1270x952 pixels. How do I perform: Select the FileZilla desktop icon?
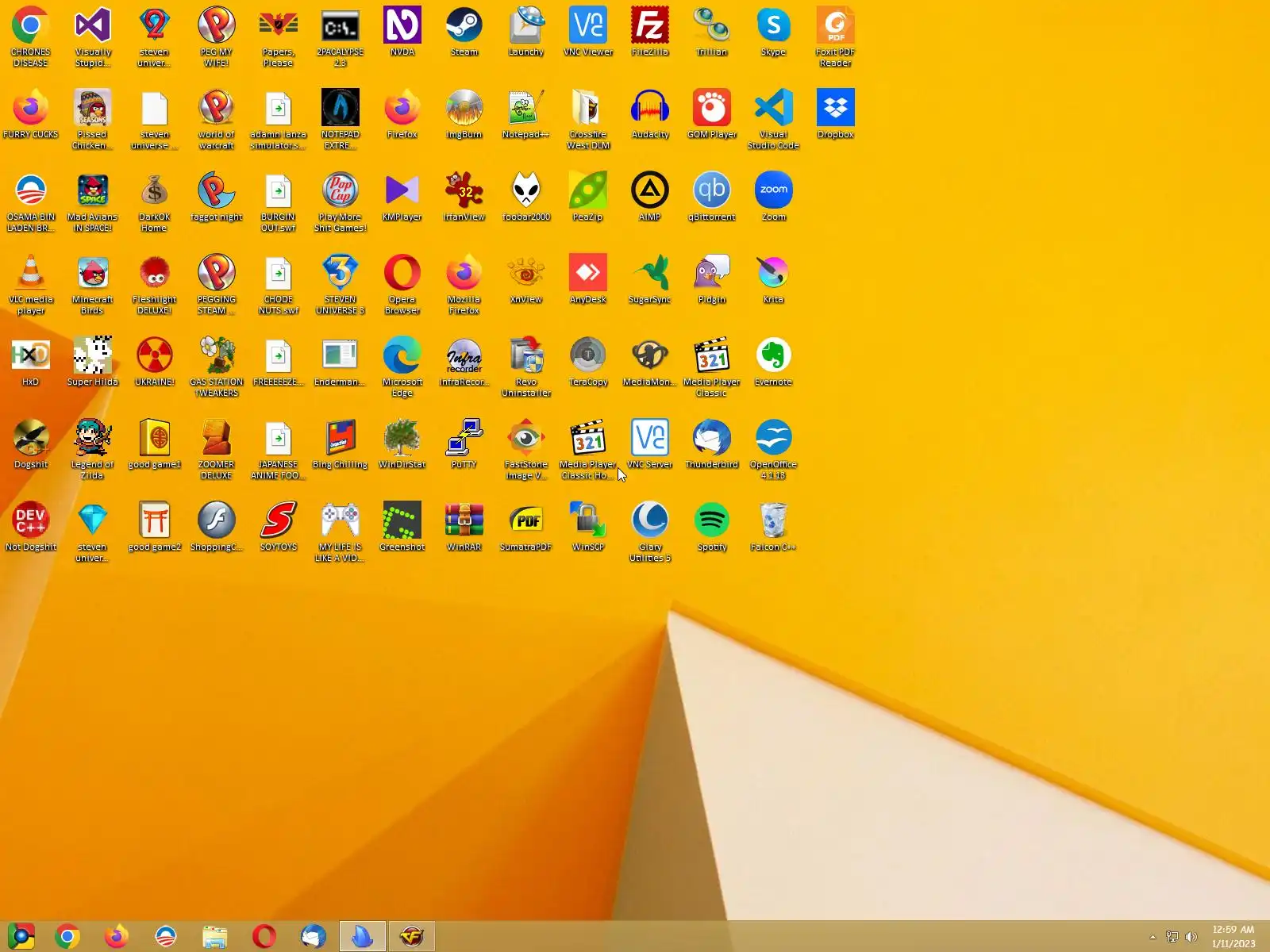(x=650, y=33)
